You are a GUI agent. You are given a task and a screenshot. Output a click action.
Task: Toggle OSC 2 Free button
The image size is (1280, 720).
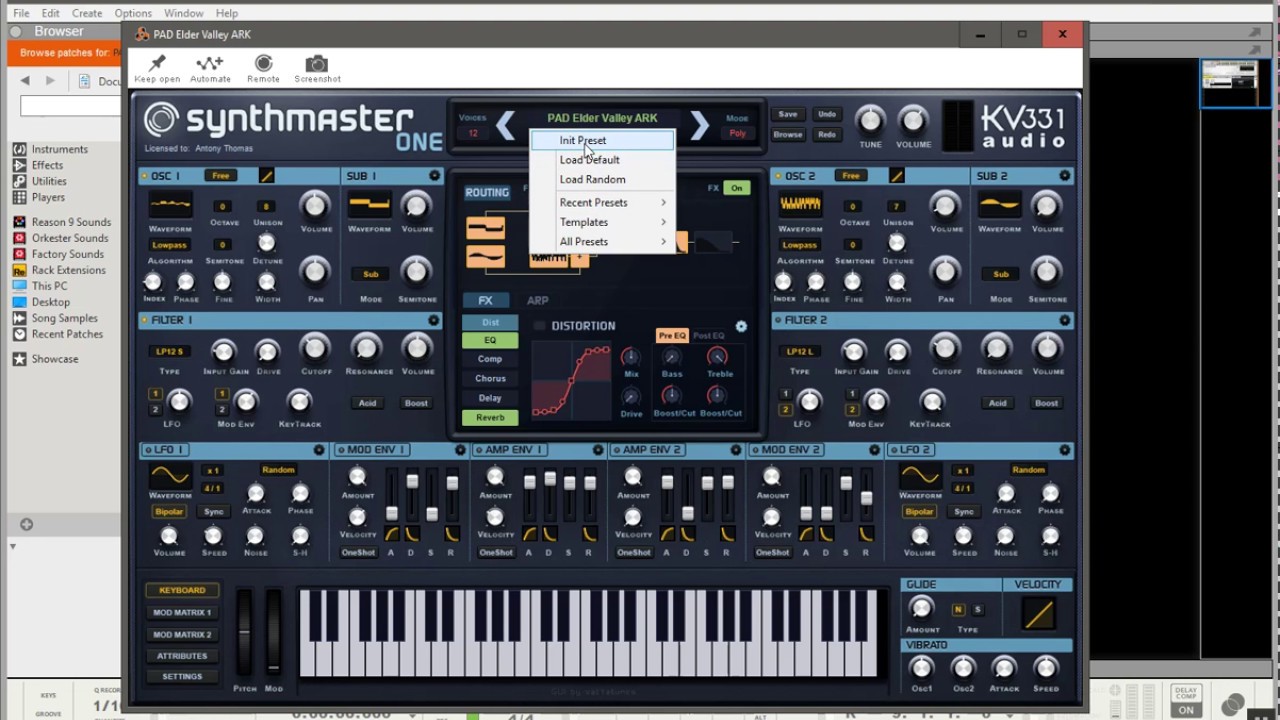point(850,176)
